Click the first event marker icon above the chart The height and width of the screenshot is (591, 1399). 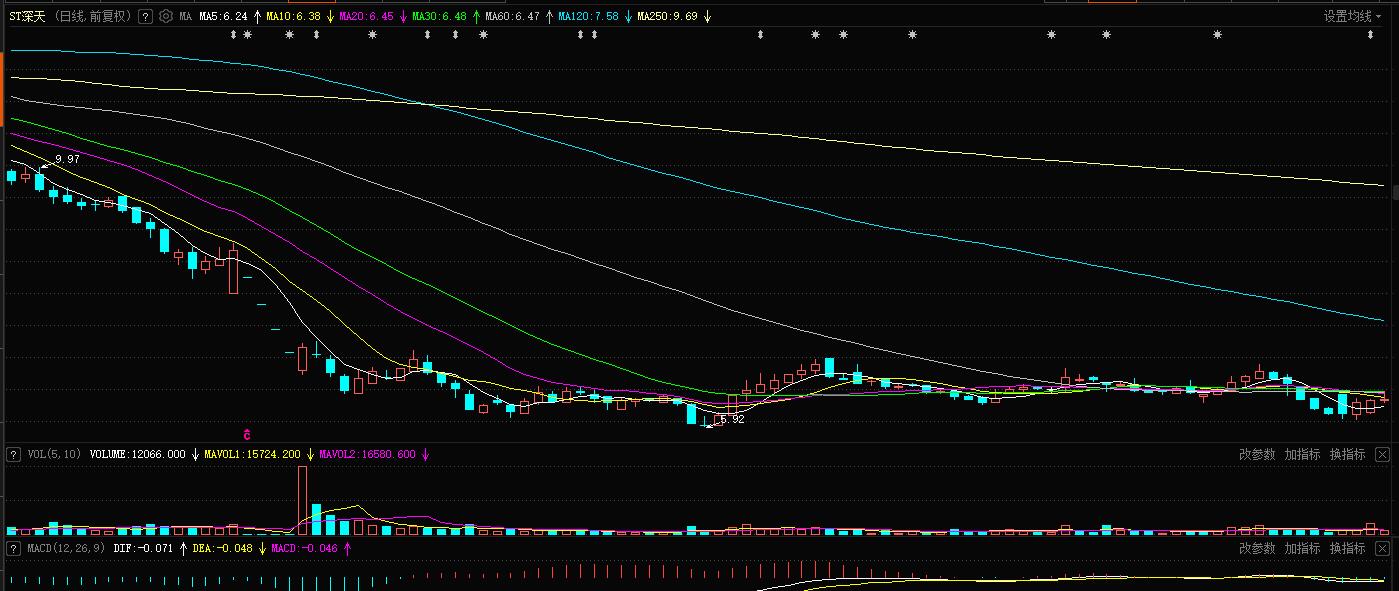(x=234, y=35)
